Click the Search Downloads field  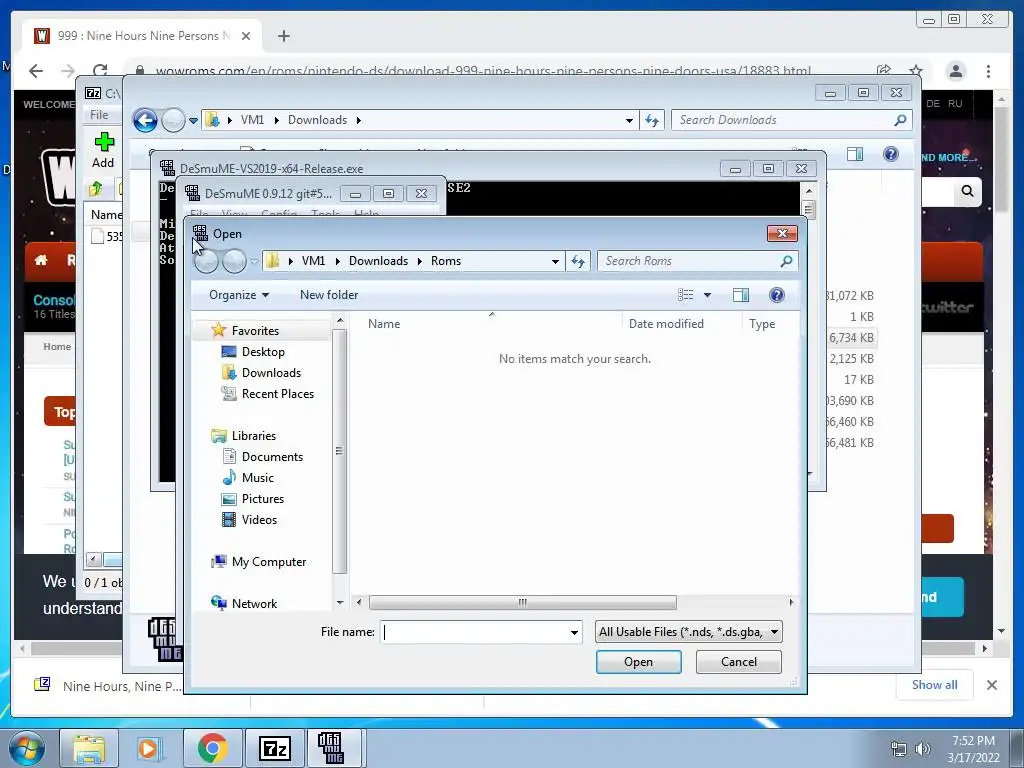click(x=782, y=120)
